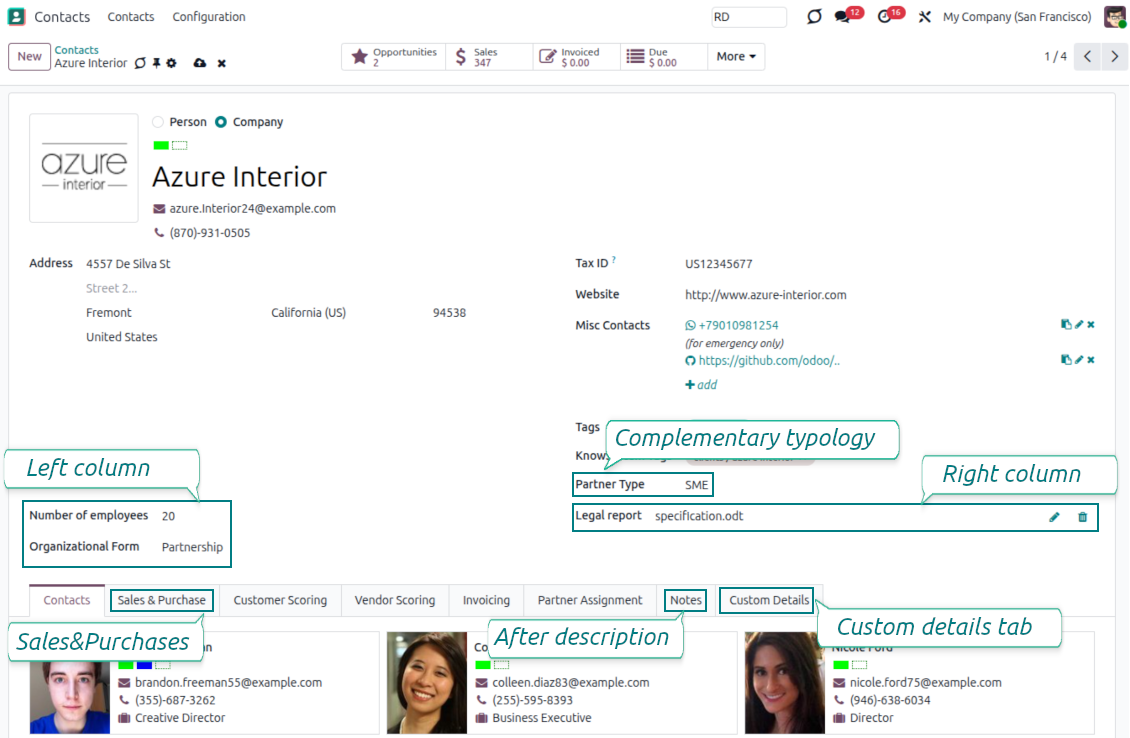The height and width of the screenshot is (738, 1130).
Task: Select the Company radio button
Action: (221, 122)
